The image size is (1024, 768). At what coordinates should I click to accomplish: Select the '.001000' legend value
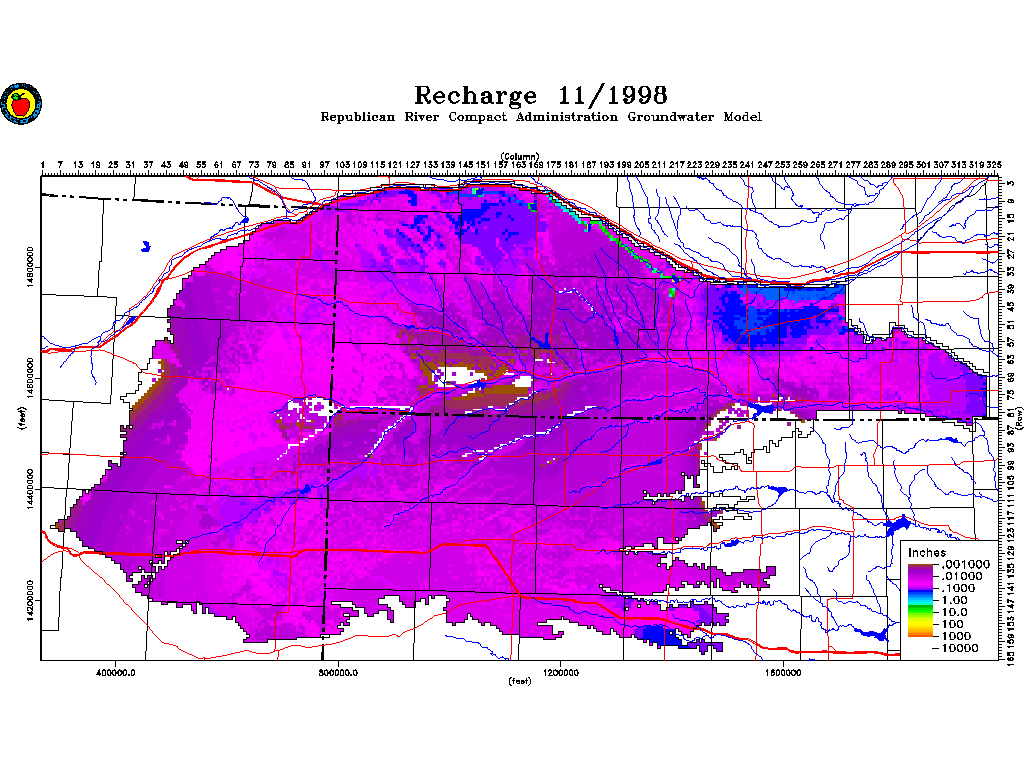965,564
